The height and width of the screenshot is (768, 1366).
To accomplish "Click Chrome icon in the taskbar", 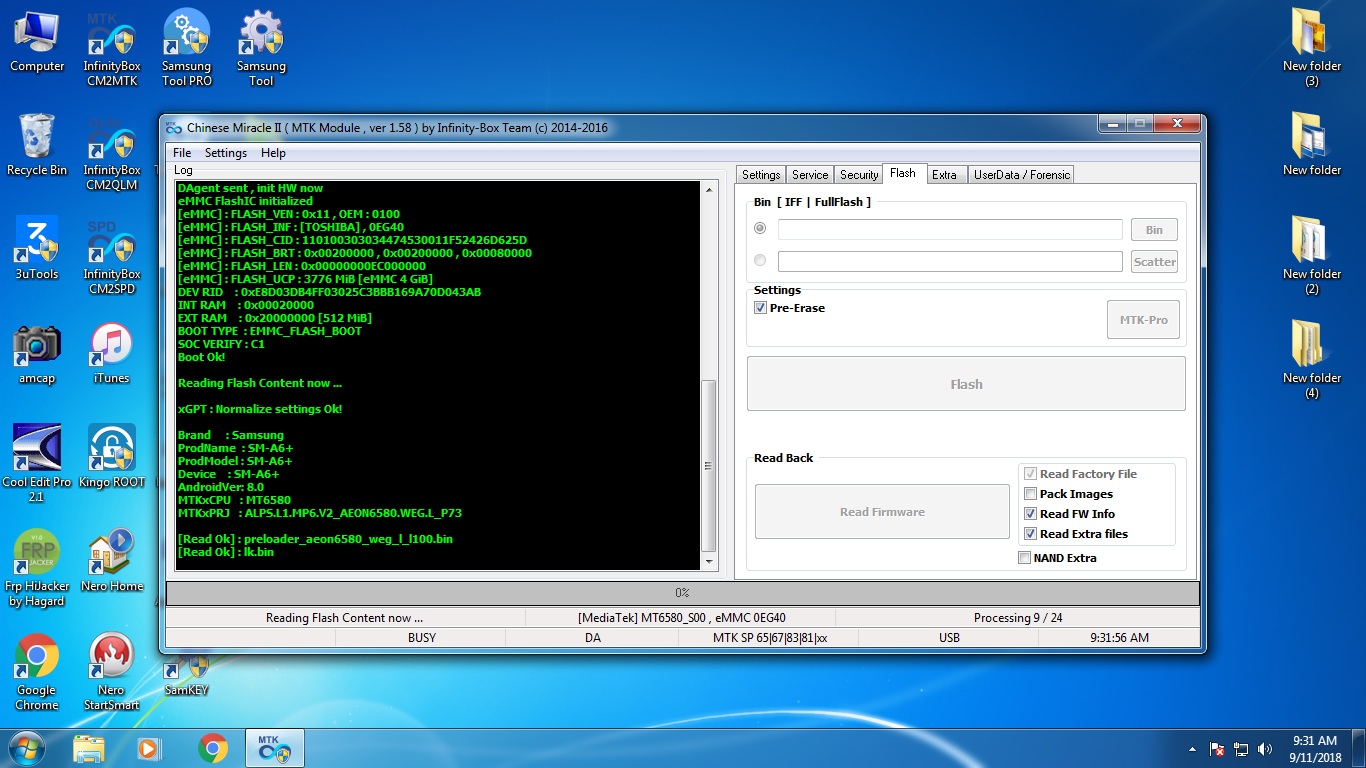I will coord(212,748).
